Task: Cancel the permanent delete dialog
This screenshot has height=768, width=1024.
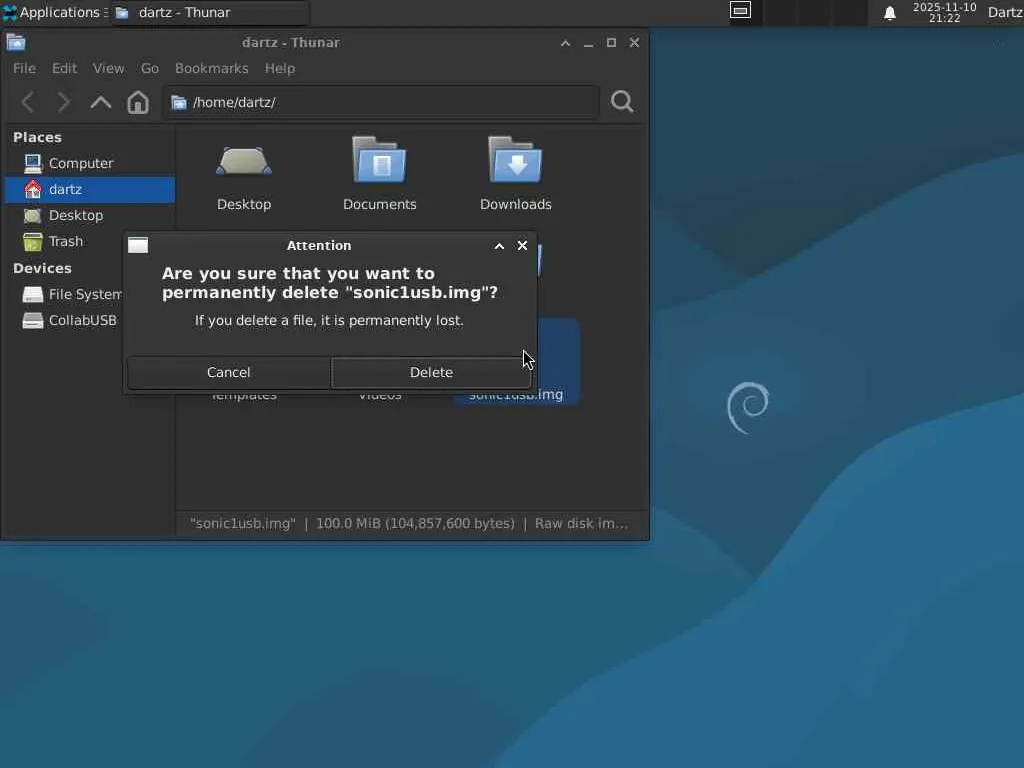Action: [229, 372]
